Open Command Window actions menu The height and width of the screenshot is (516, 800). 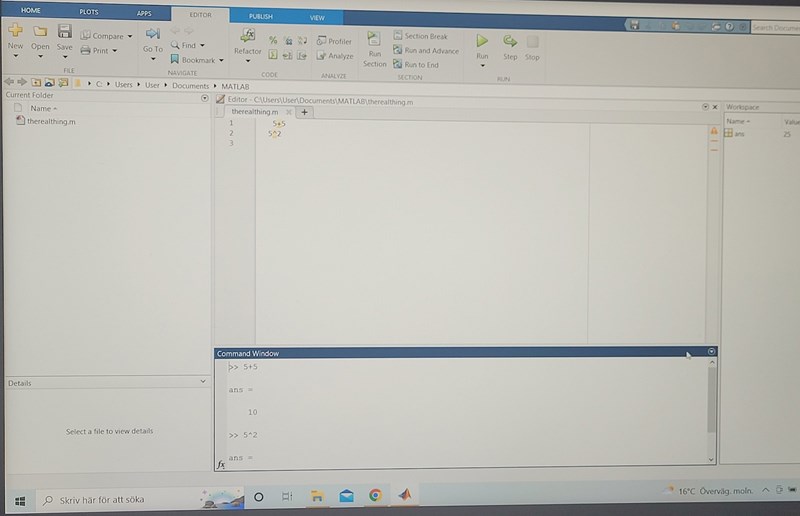(711, 352)
